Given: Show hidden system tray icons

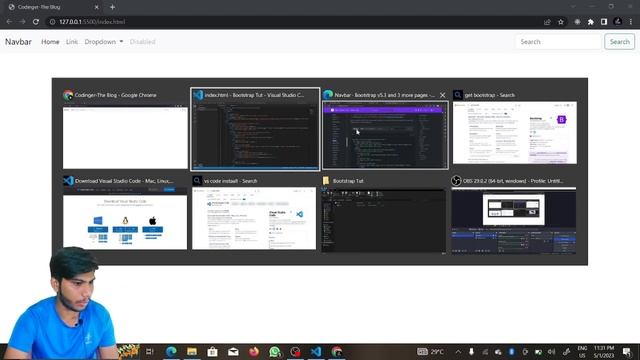Looking at the screenshot, I should coord(458,351).
